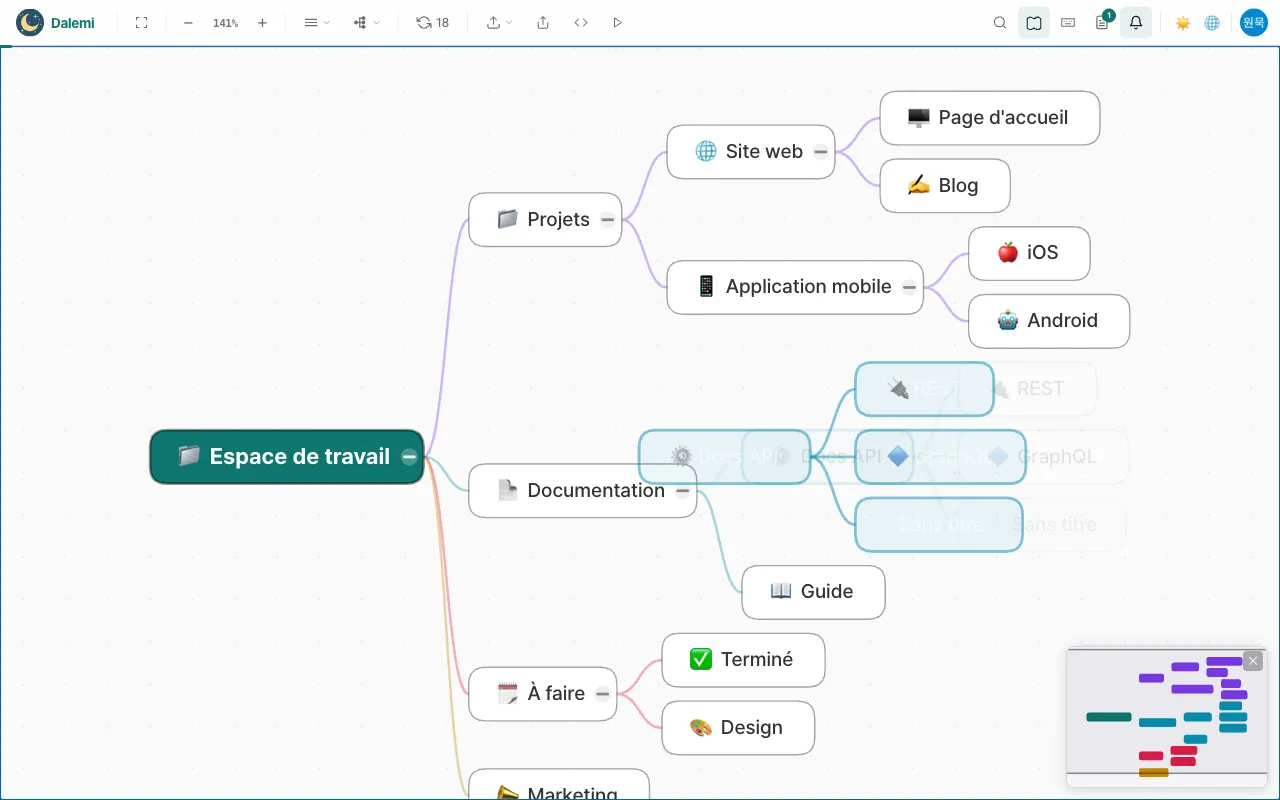
Task: Collapse the À faire branch
Action: pyautogui.click(x=603, y=694)
